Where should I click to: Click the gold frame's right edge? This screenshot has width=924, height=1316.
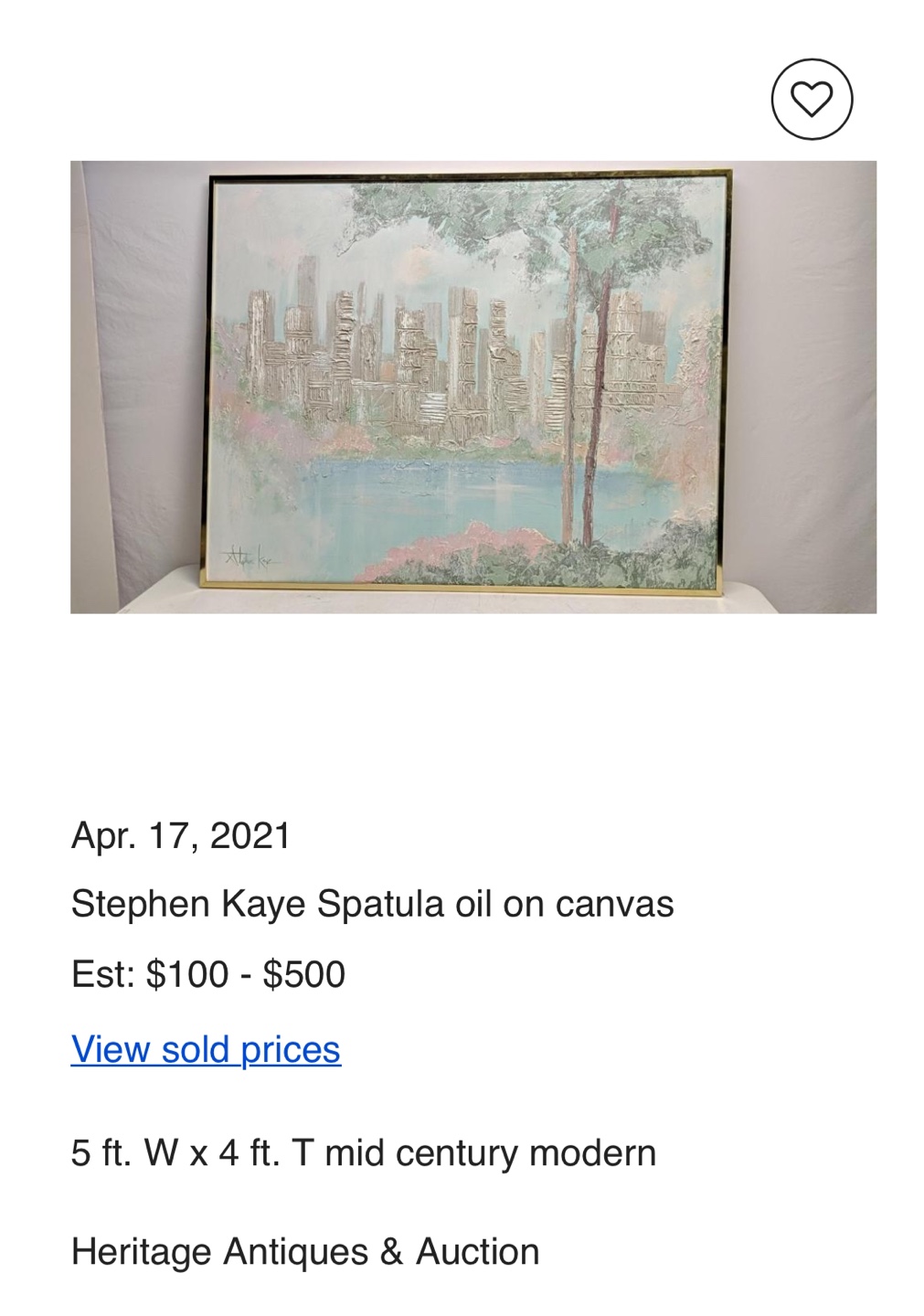tap(728, 384)
